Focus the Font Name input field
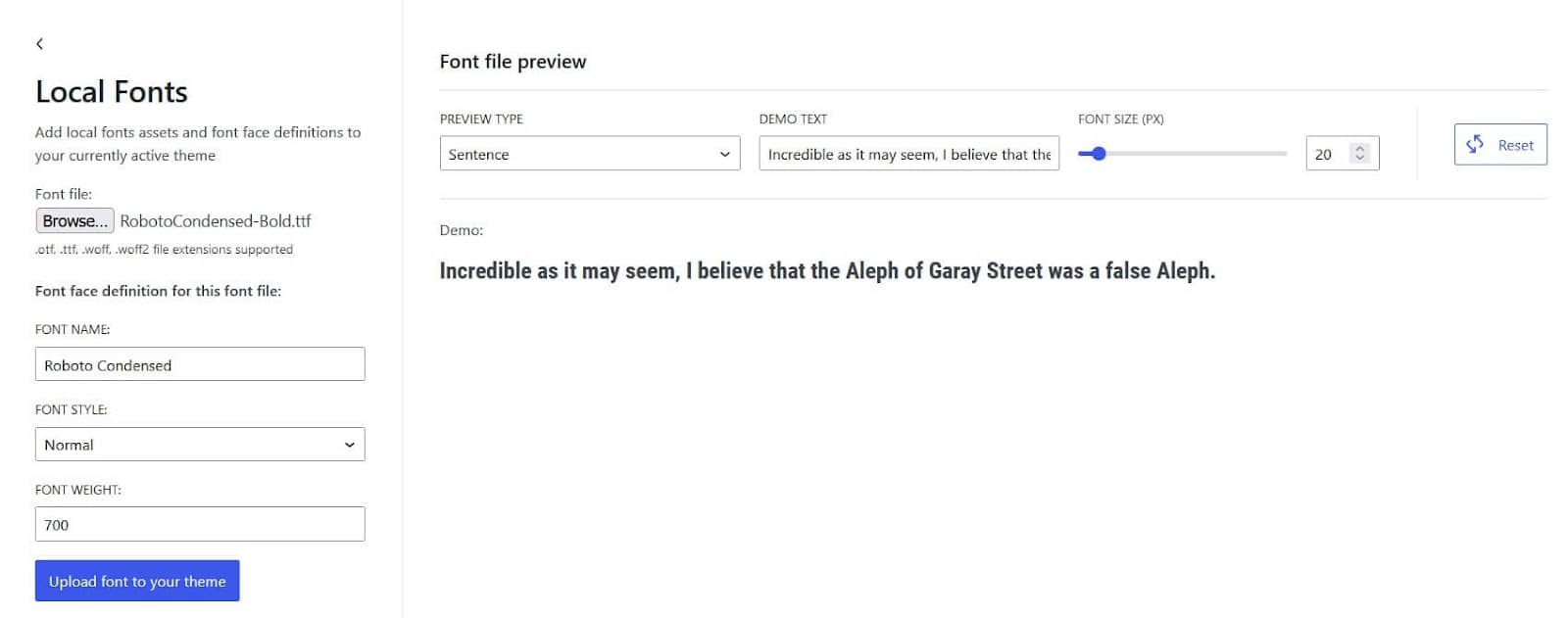This screenshot has width=1568, height=618. [200, 364]
